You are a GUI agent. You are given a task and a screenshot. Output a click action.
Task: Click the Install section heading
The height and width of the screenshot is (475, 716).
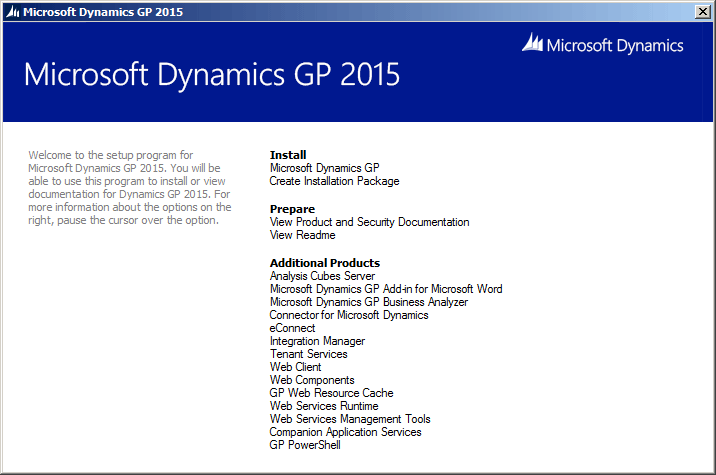(288, 155)
